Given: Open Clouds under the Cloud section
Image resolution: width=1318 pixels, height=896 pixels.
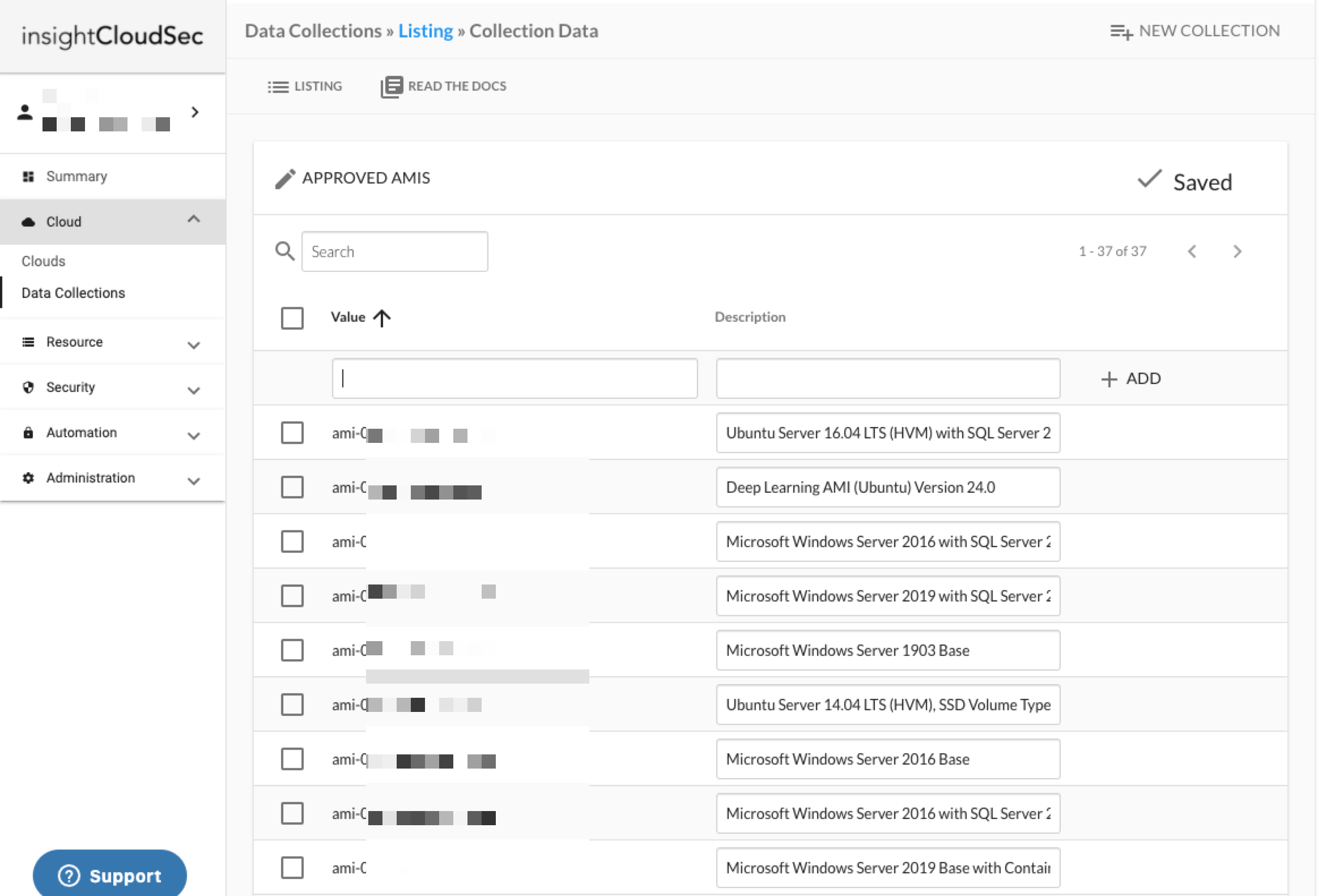Looking at the screenshot, I should [44, 261].
